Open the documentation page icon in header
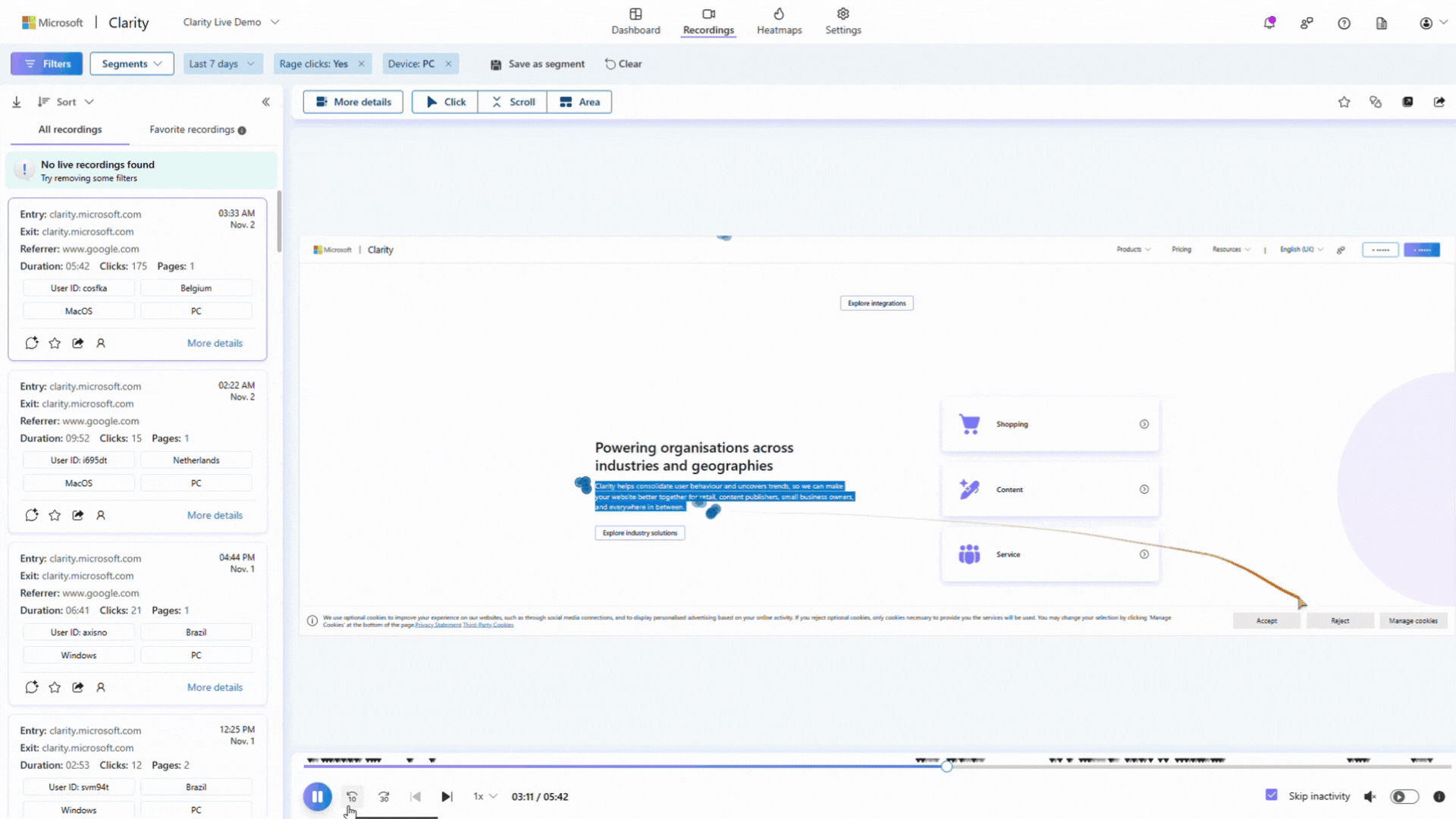The height and width of the screenshot is (819, 1456). pyautogui.click(x=1382, y=24)
